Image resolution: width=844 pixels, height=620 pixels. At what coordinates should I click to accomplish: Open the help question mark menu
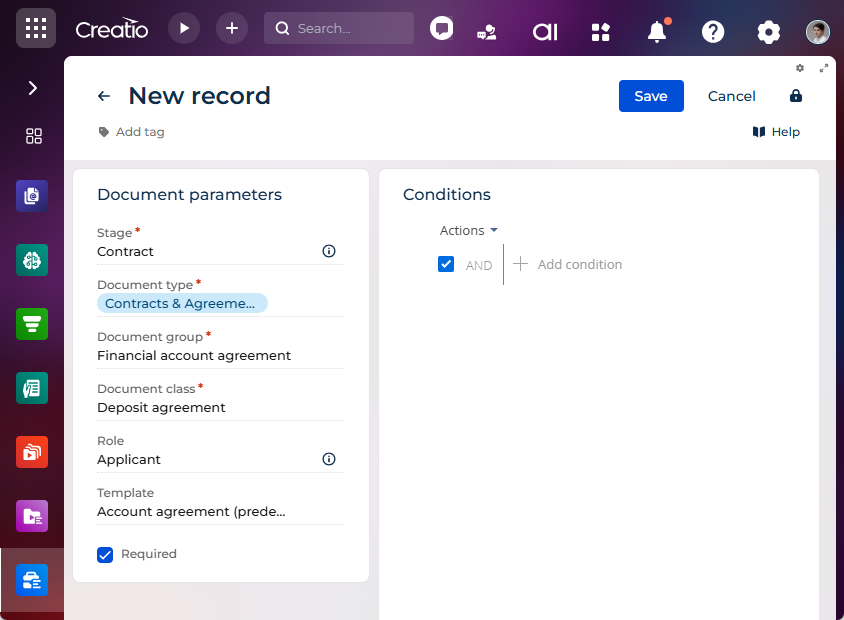click(x=713, y=32)
